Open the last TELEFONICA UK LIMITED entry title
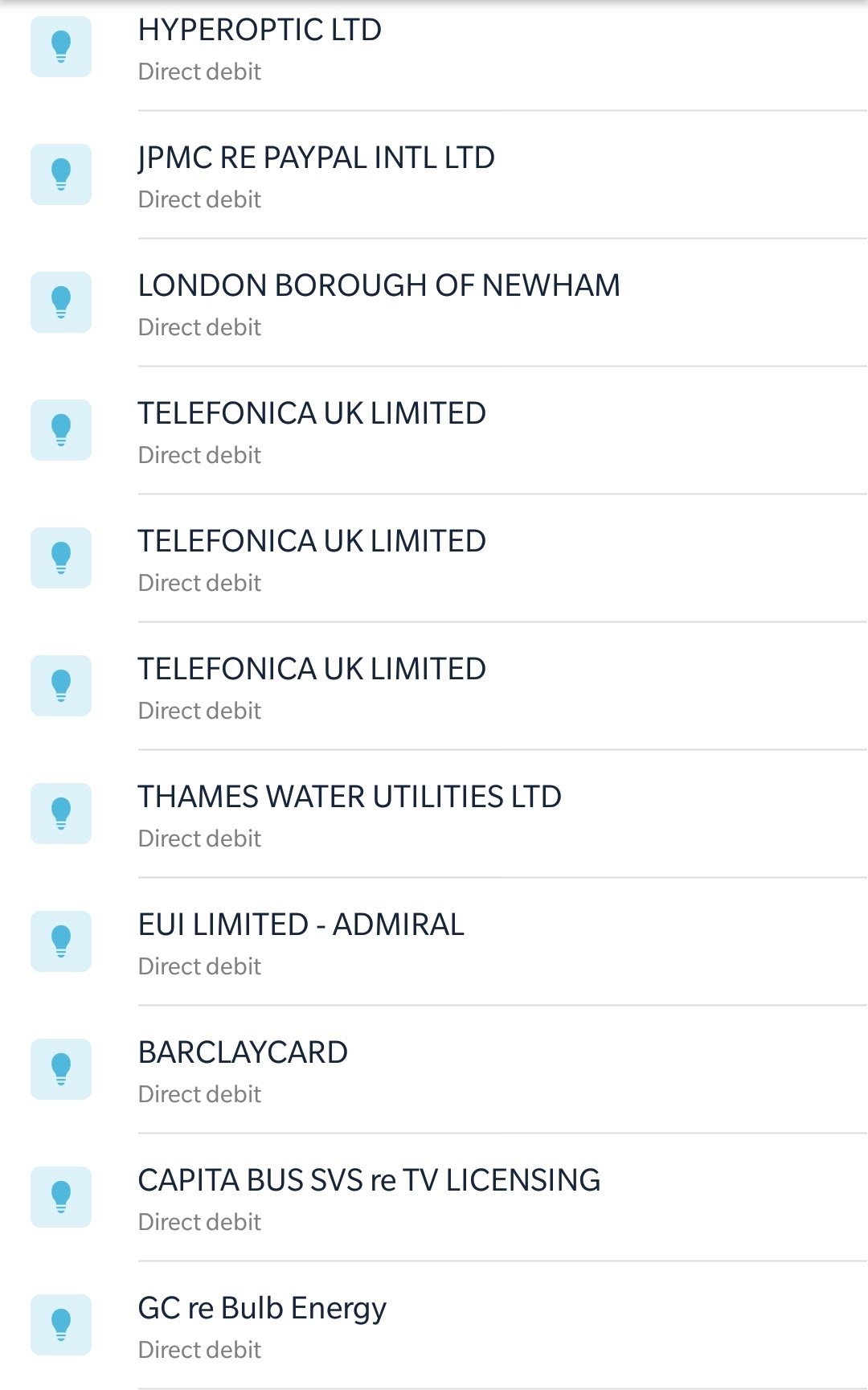 pyautogui.click(x=312, y=670)
